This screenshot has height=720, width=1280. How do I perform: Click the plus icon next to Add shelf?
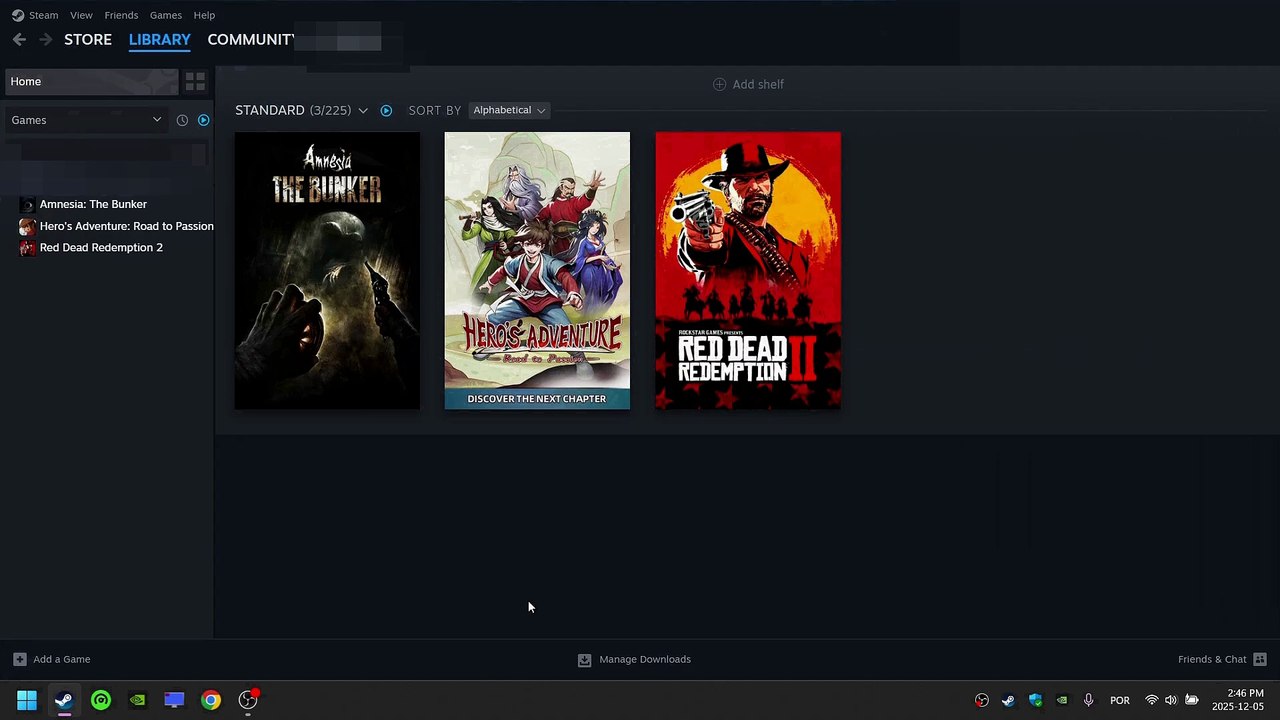click(x=719, y=84)
